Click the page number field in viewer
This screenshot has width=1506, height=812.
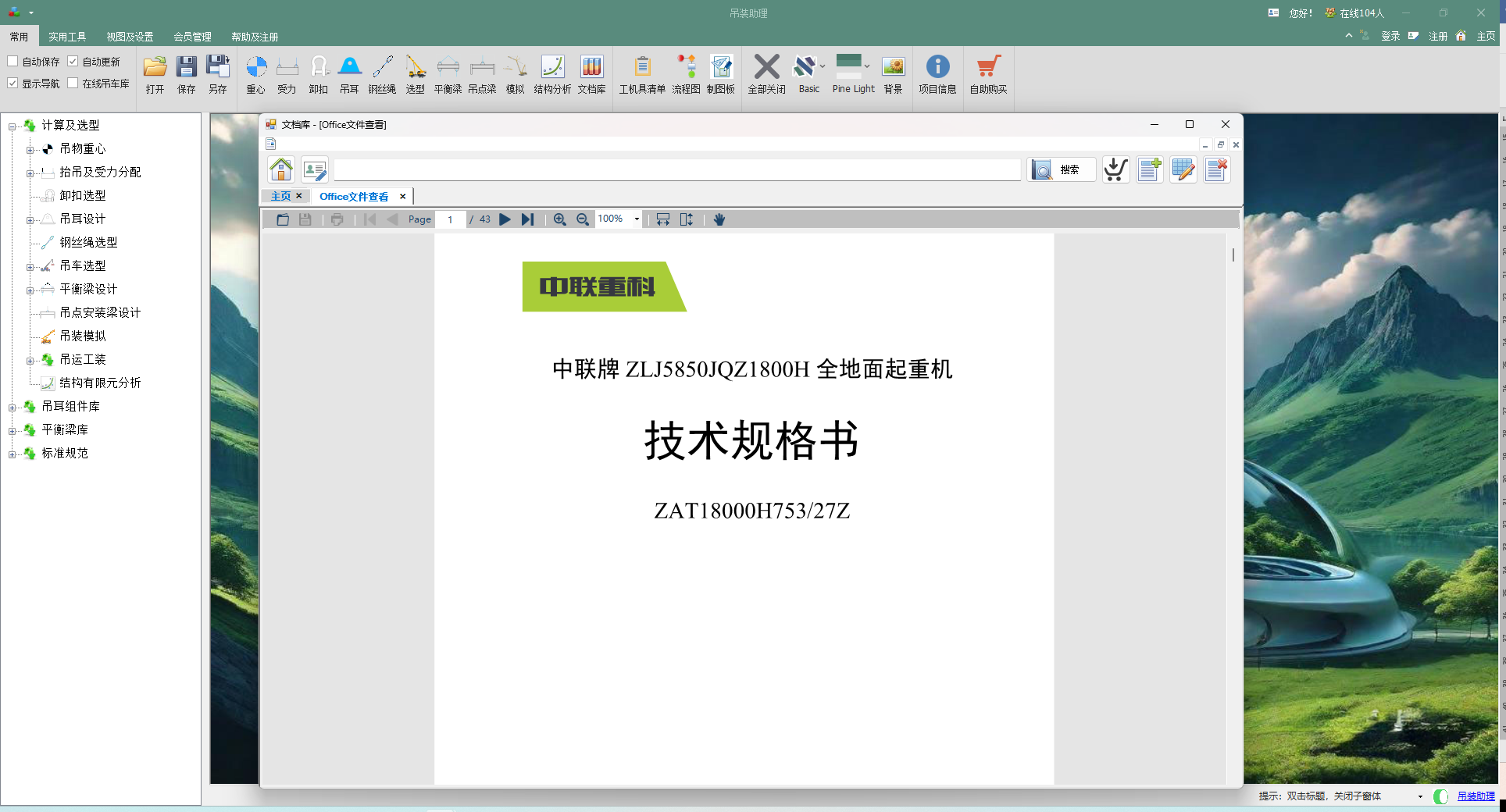(451, 219)
